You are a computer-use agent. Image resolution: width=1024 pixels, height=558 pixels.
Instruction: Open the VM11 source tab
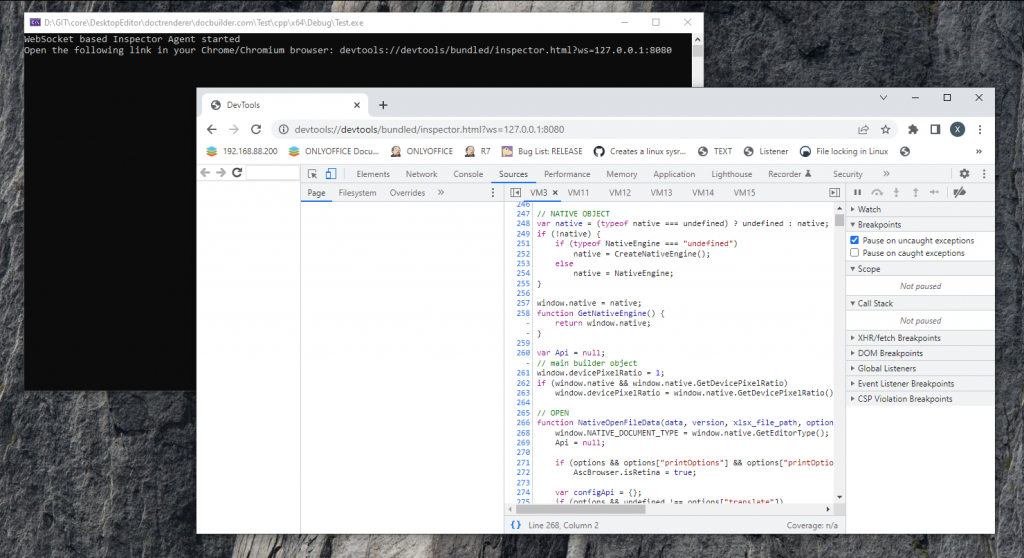pyautogui.click(x=578, y=193)
